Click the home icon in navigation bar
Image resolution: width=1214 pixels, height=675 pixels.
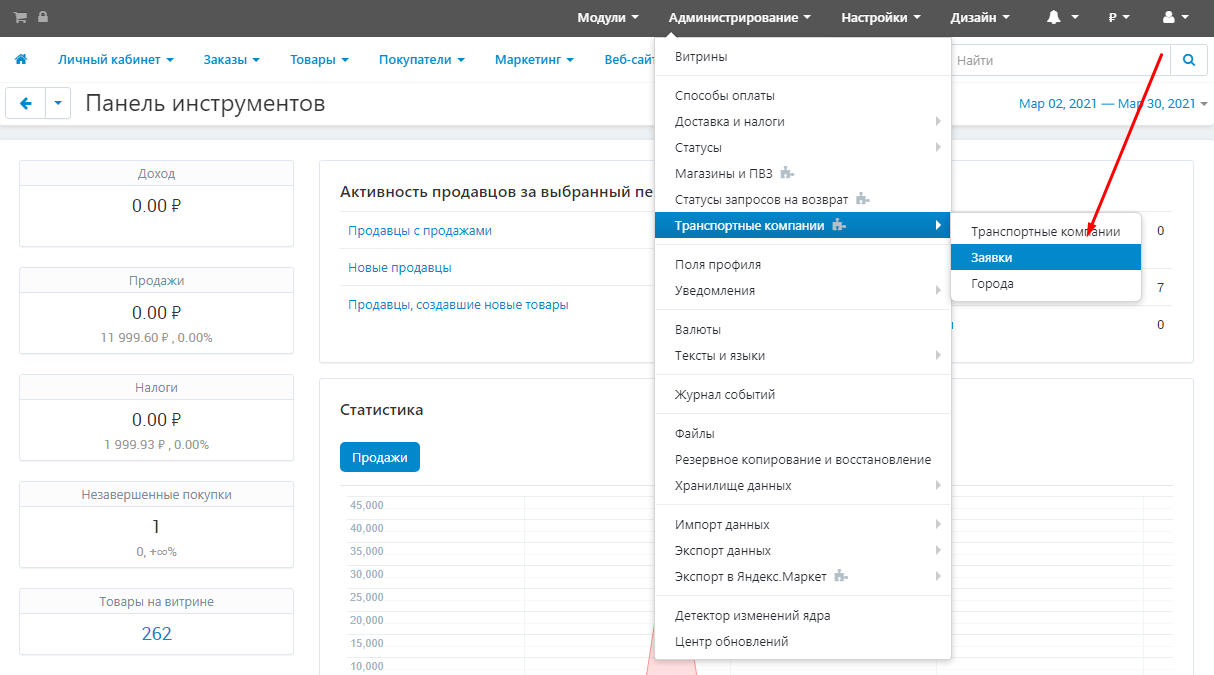[21, 60]
